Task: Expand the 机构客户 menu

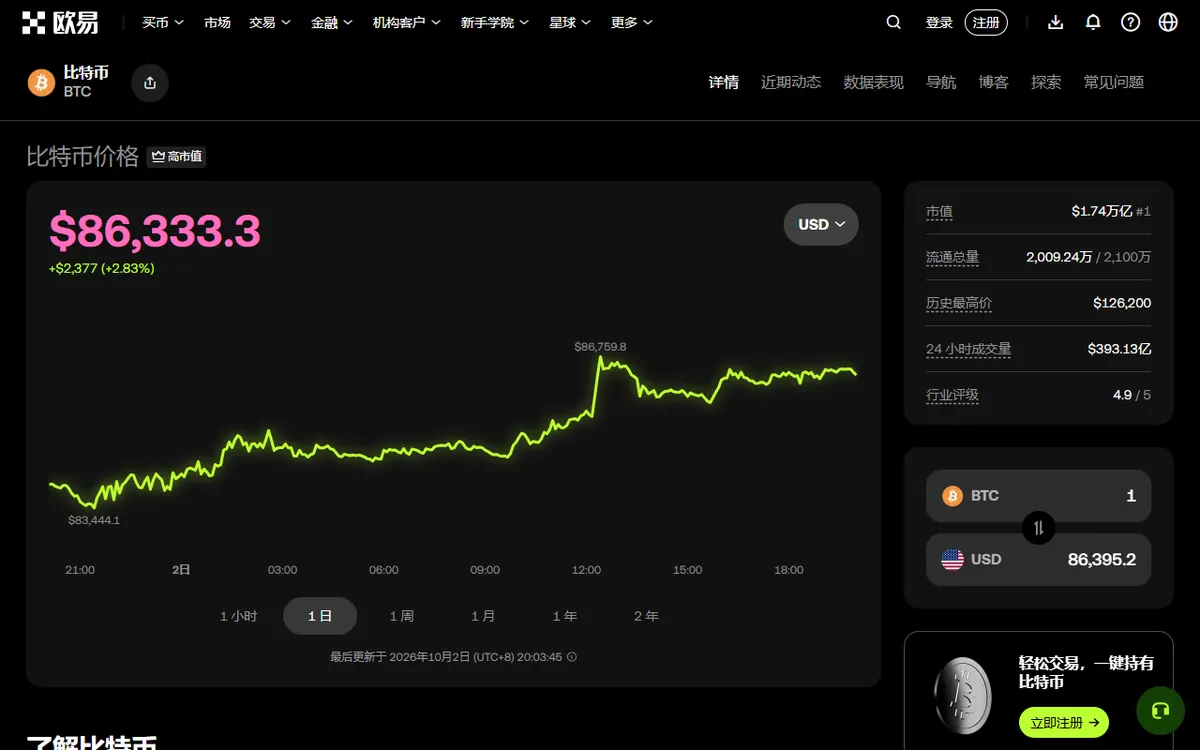Action: [407, 22]
